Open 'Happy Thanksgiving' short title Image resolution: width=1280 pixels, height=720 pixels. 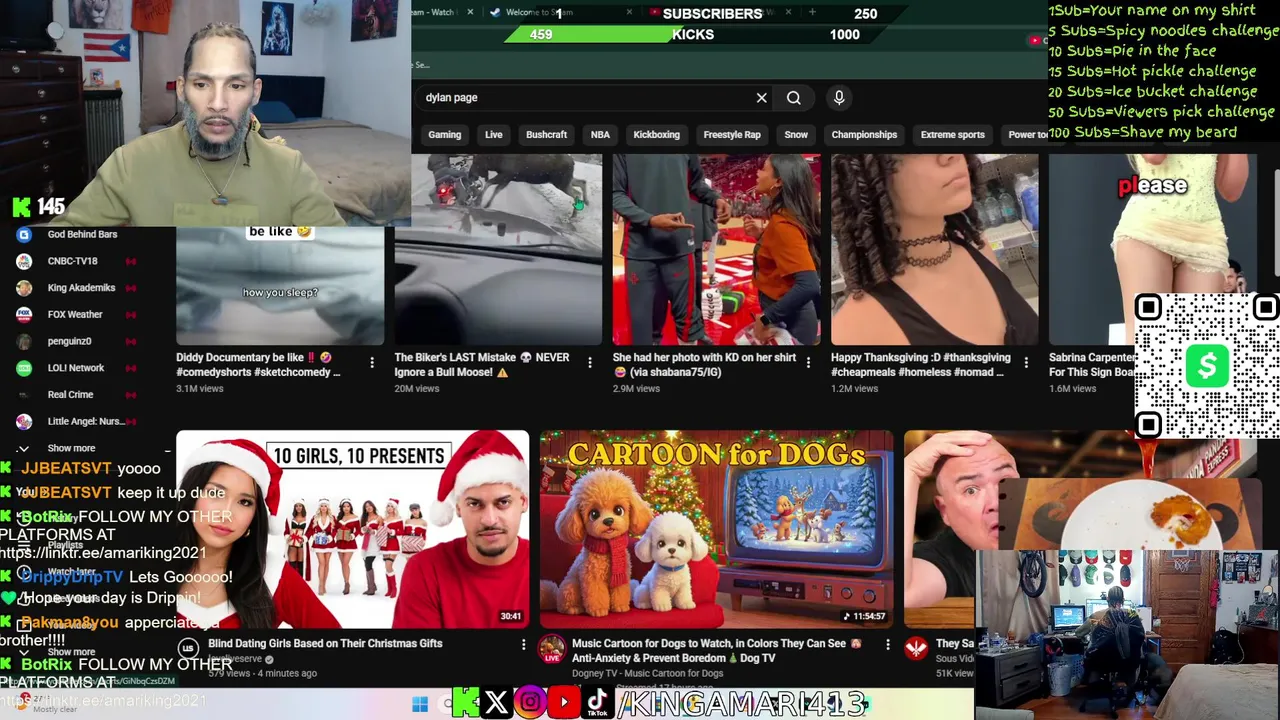pyautogui.click(x=920, y=365)
